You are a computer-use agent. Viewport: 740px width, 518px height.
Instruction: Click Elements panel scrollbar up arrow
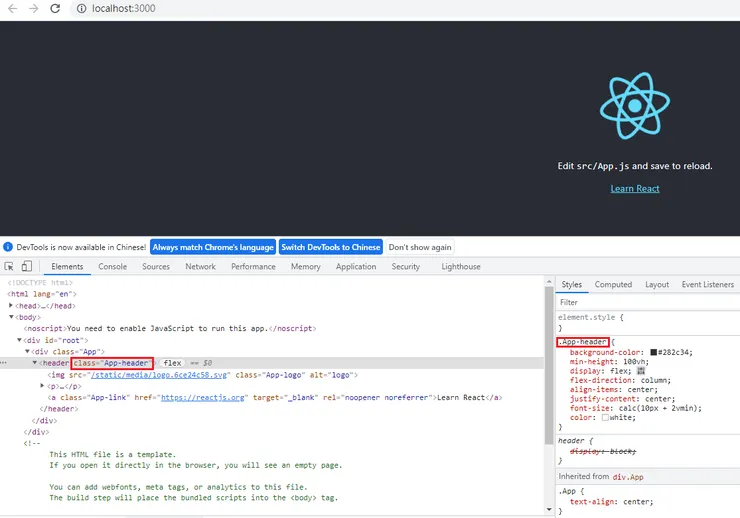click(x=549, y=282)
